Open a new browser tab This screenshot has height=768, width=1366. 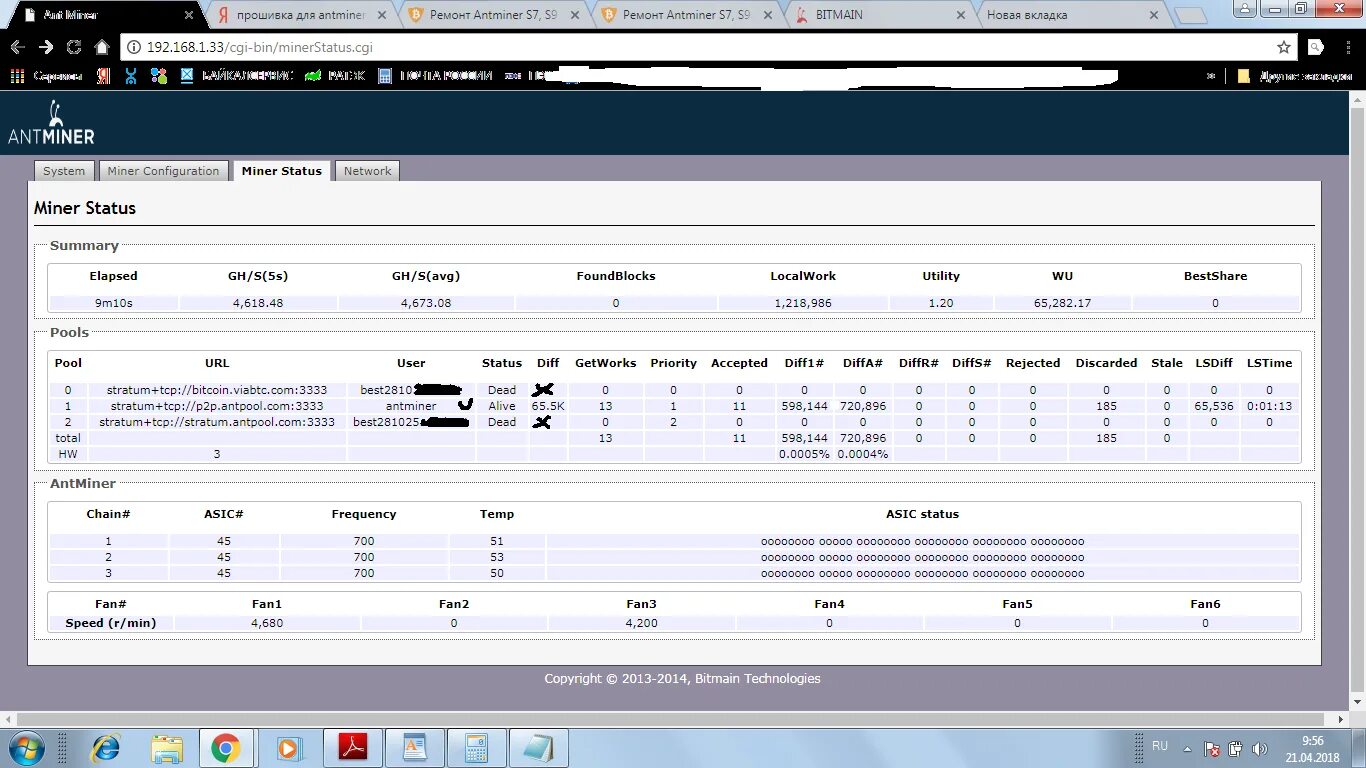click(x=1190, y=15)
